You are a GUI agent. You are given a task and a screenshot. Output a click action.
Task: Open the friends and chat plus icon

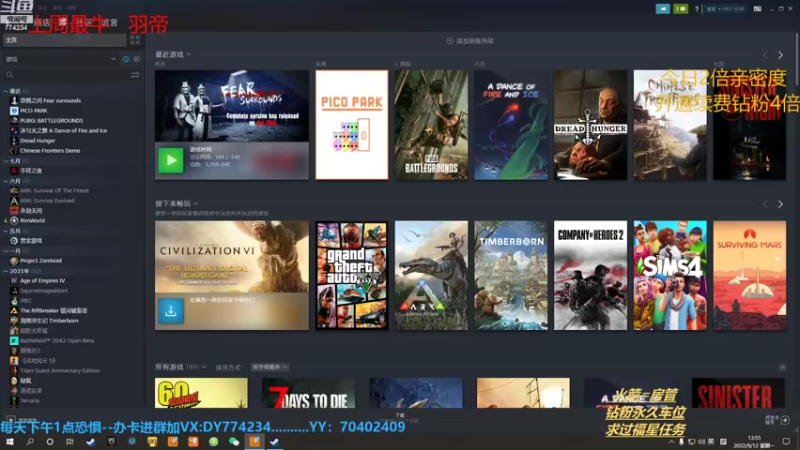785,420
